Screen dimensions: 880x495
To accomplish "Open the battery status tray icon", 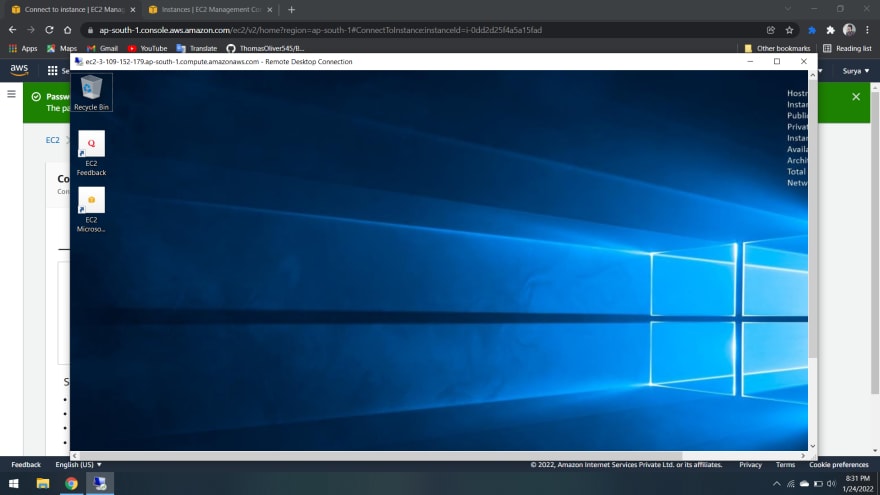I will (818, 484).
